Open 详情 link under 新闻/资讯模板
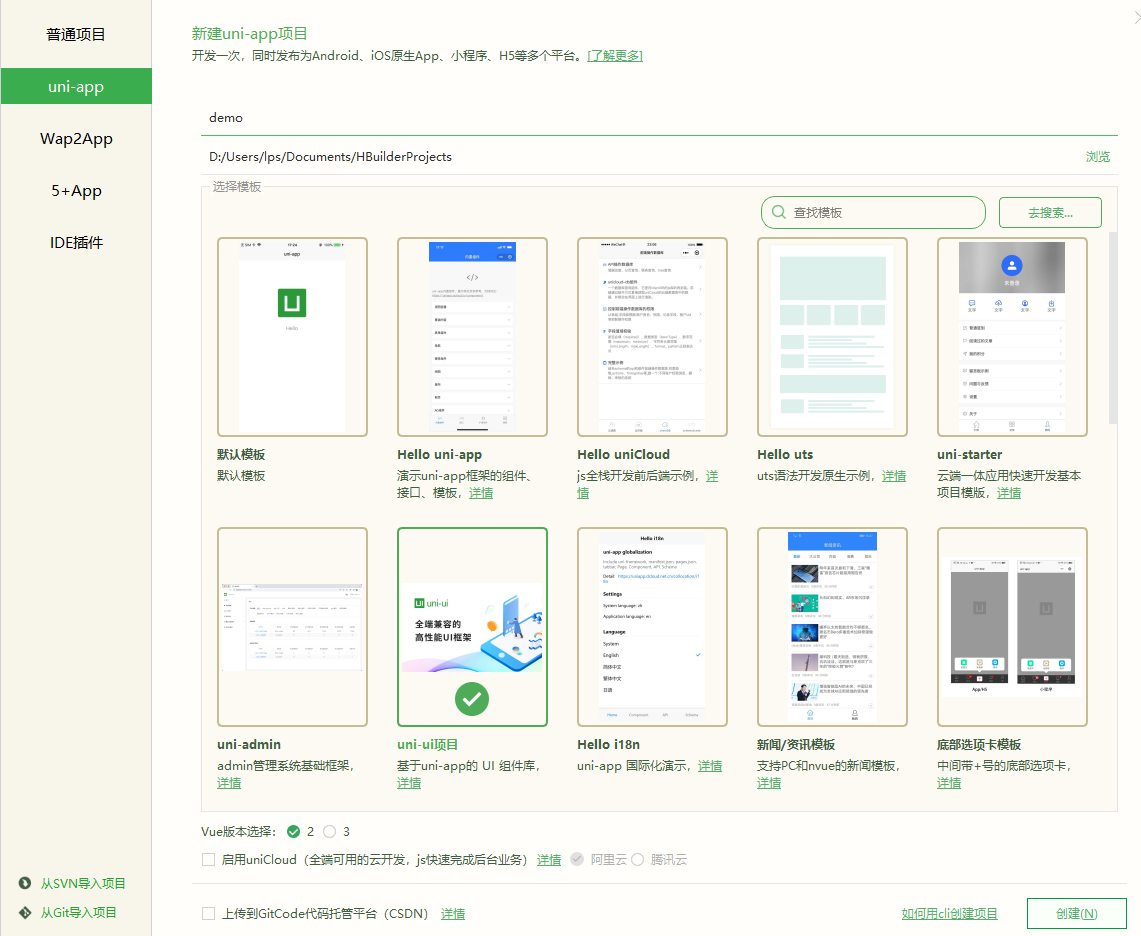The height and width of the screenshot is (936, 1141). (768, 782)
